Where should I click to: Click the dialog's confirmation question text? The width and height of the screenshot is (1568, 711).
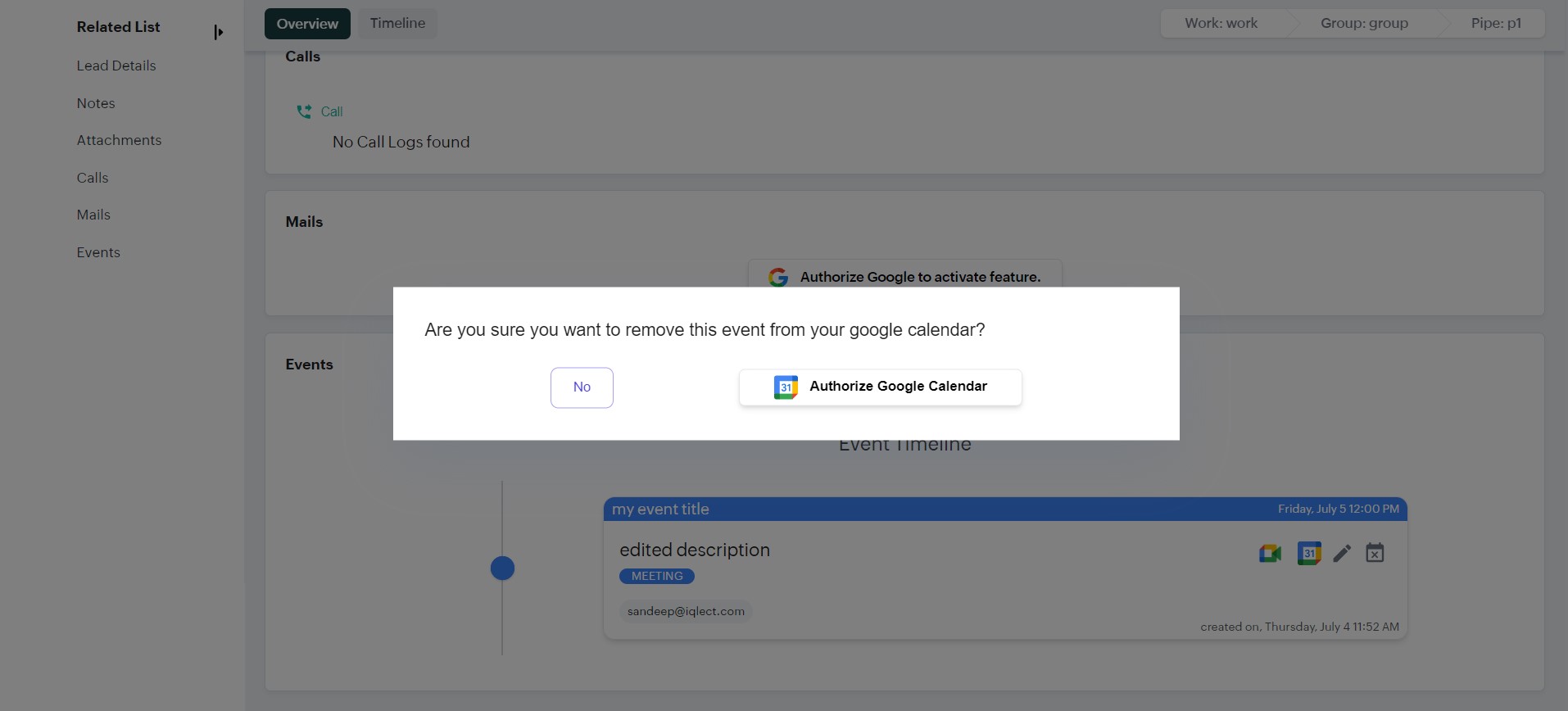click(705, 330)
